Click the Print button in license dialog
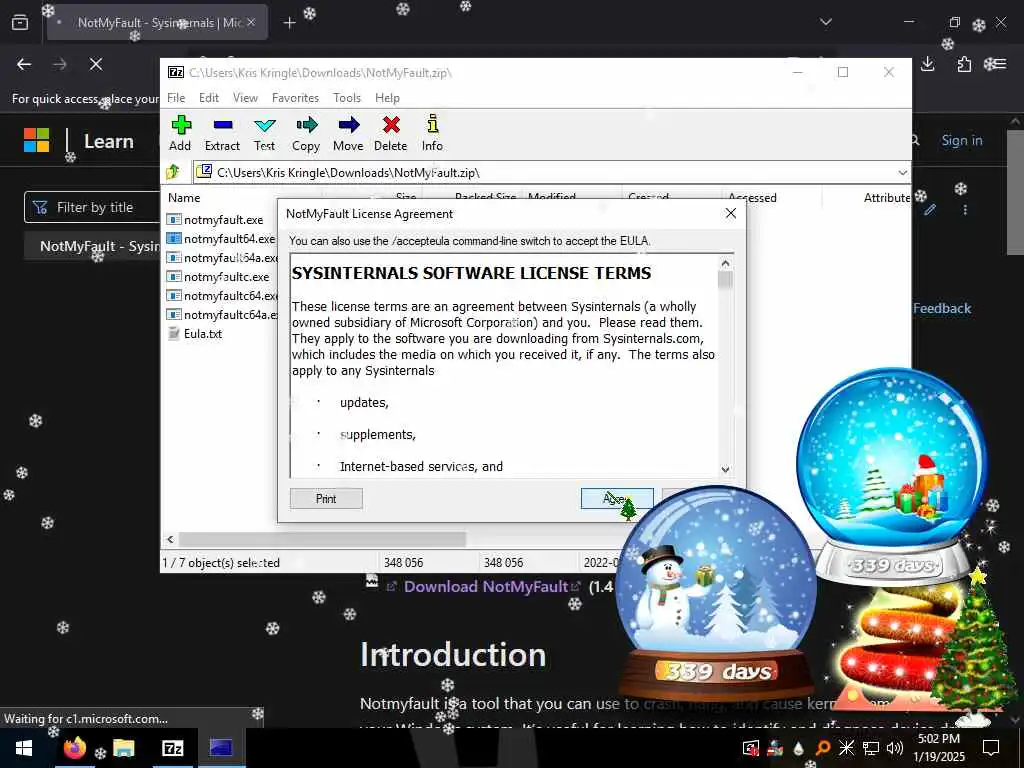This screenshot has height=768, width=1024. point(326,499)
